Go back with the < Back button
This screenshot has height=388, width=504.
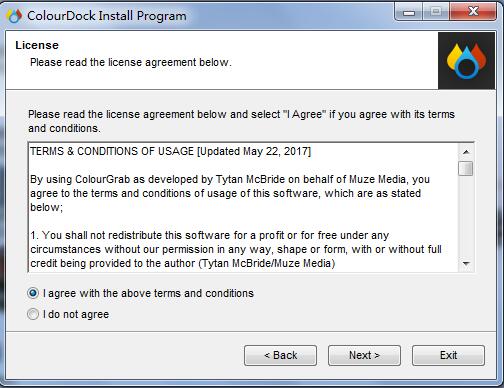tap(280, 355)
